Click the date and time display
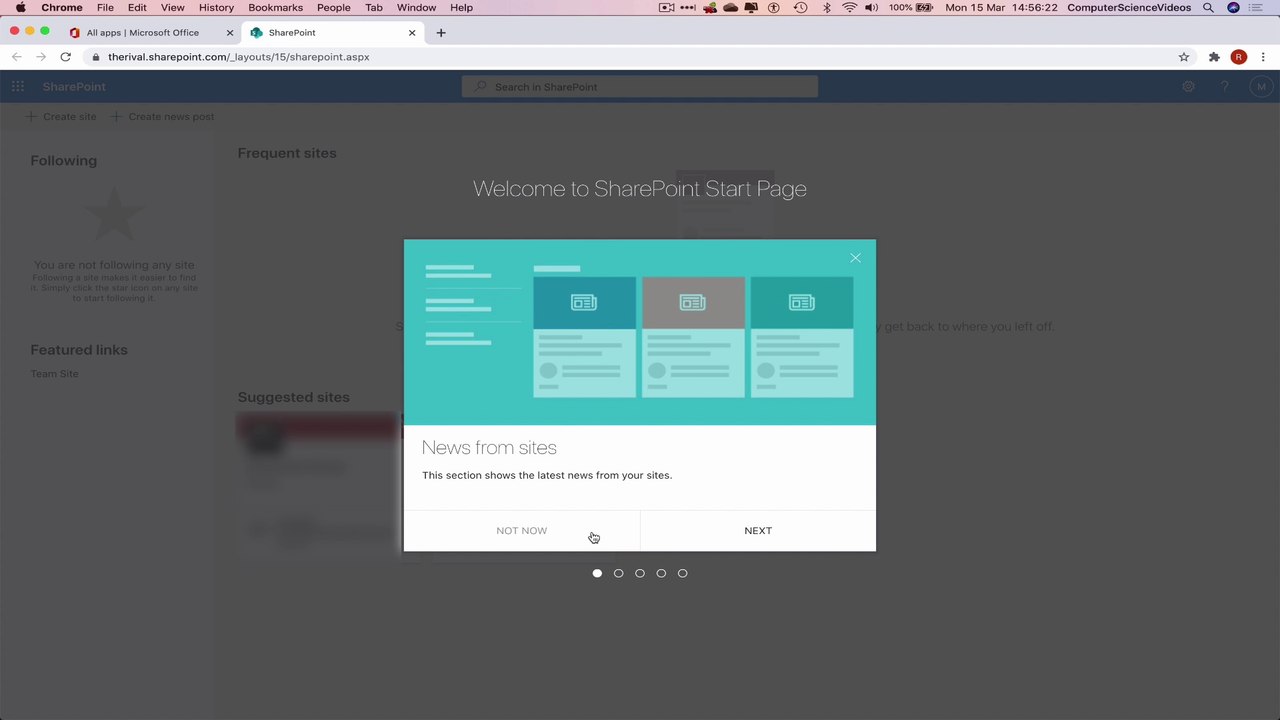1280x720 pixels. pos(1001,7)
